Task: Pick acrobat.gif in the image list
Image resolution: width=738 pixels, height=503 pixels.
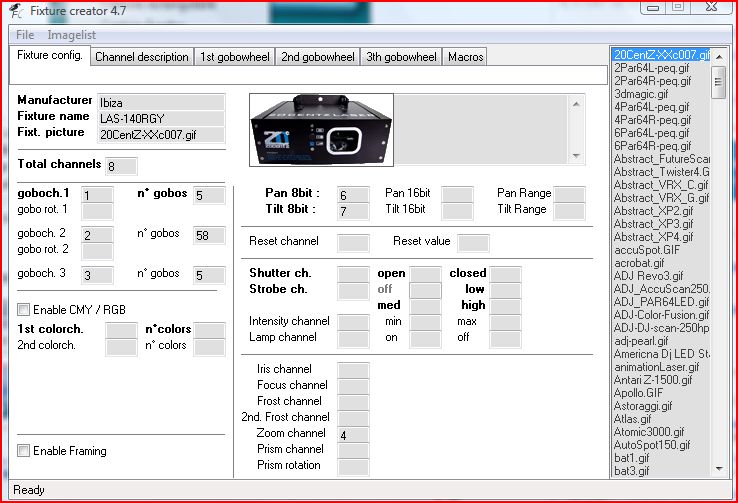Action: [x=639, y=263]
